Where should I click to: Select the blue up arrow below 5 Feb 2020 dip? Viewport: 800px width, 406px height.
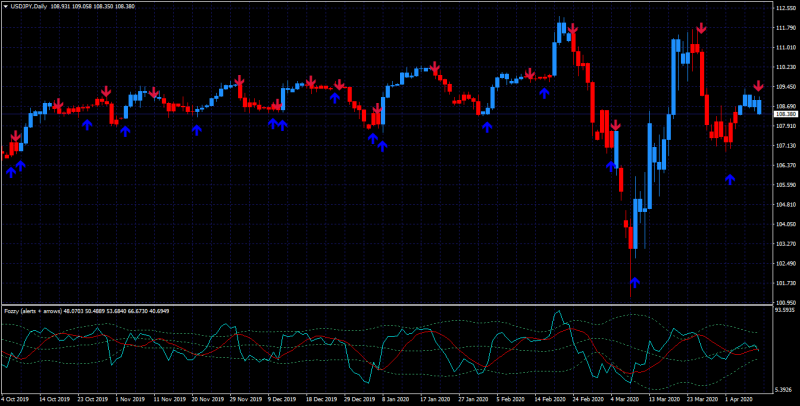pyautogui.click(x=487, y=127)
